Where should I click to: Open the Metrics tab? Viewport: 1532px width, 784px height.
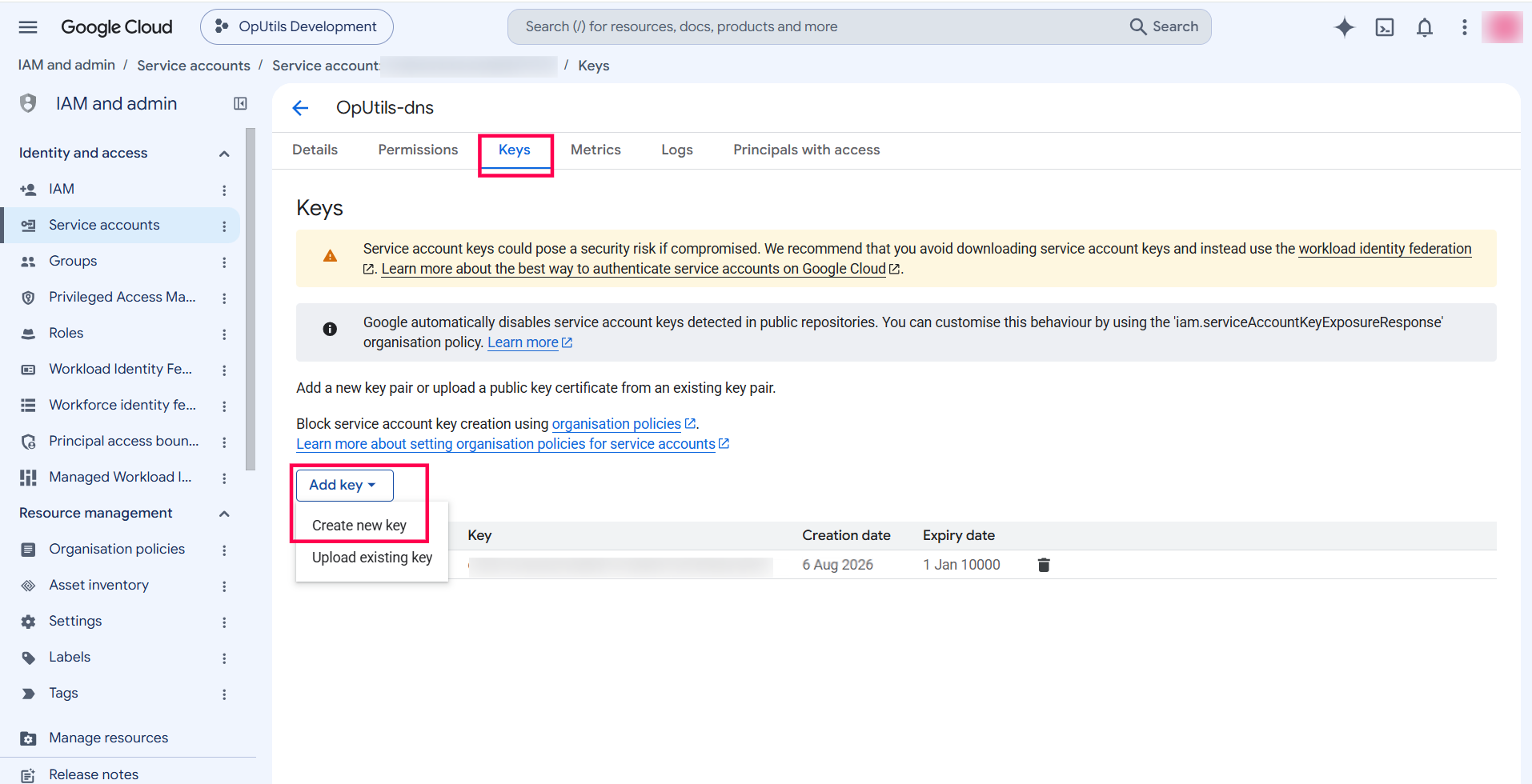point(596,150)
